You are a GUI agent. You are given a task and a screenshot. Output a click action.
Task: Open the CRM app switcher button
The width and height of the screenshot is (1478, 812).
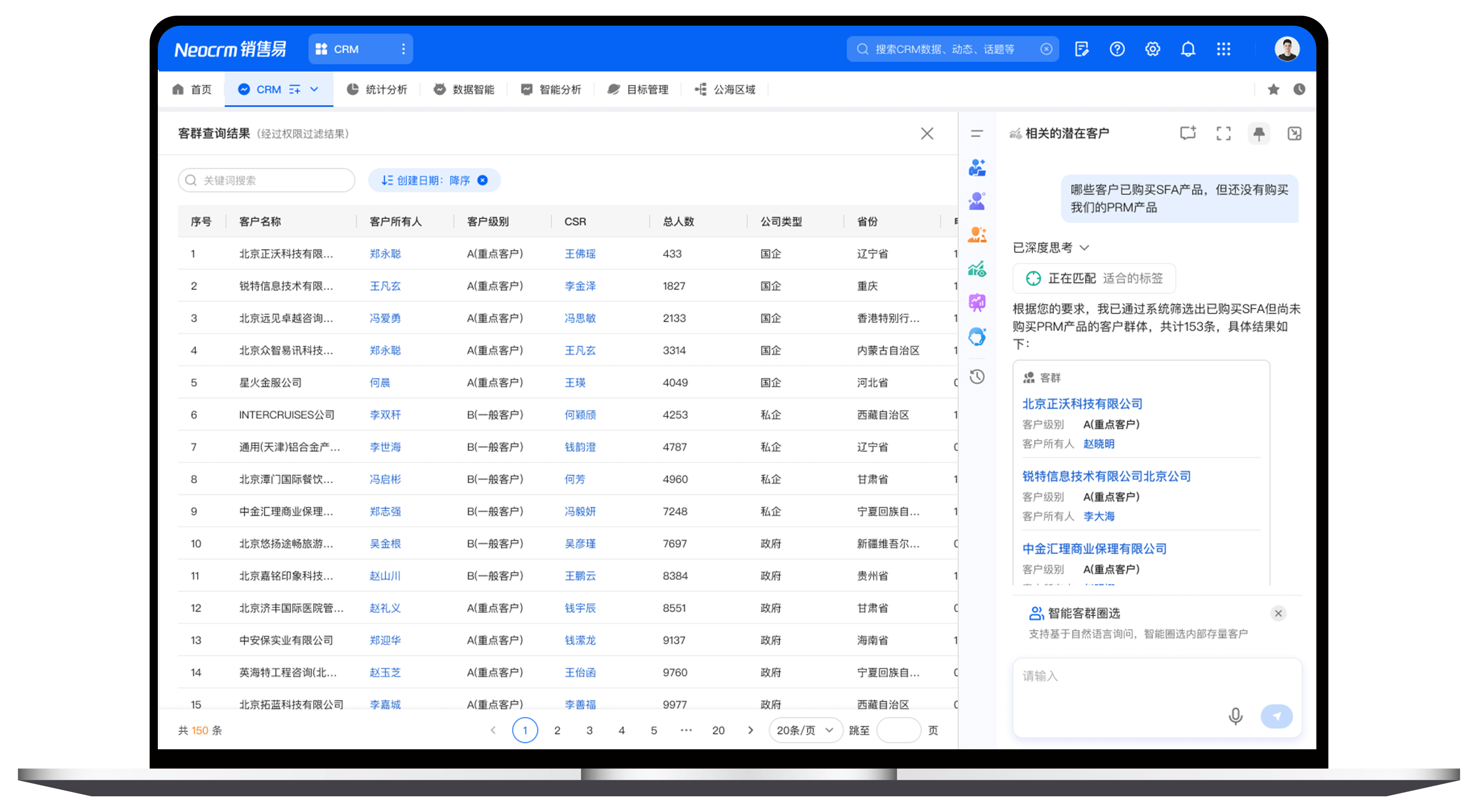[x=360, y=49]
